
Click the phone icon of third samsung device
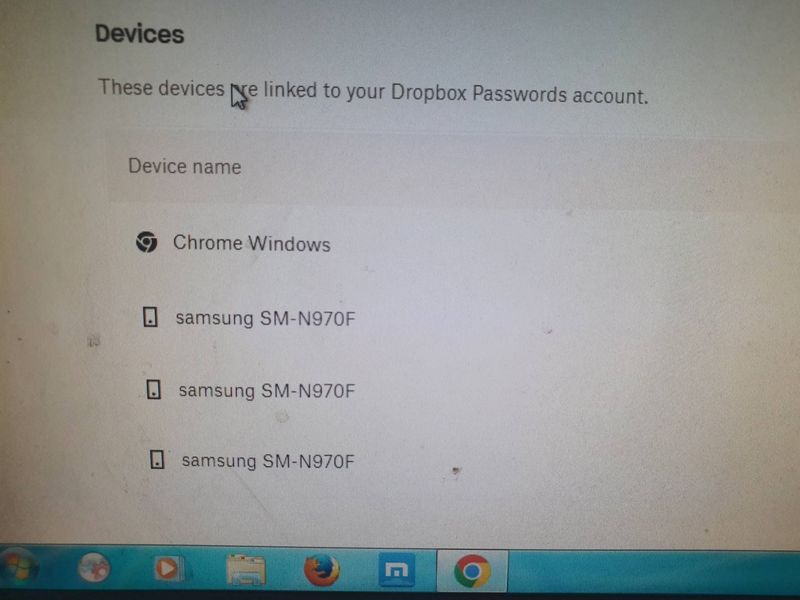(157, 459)
